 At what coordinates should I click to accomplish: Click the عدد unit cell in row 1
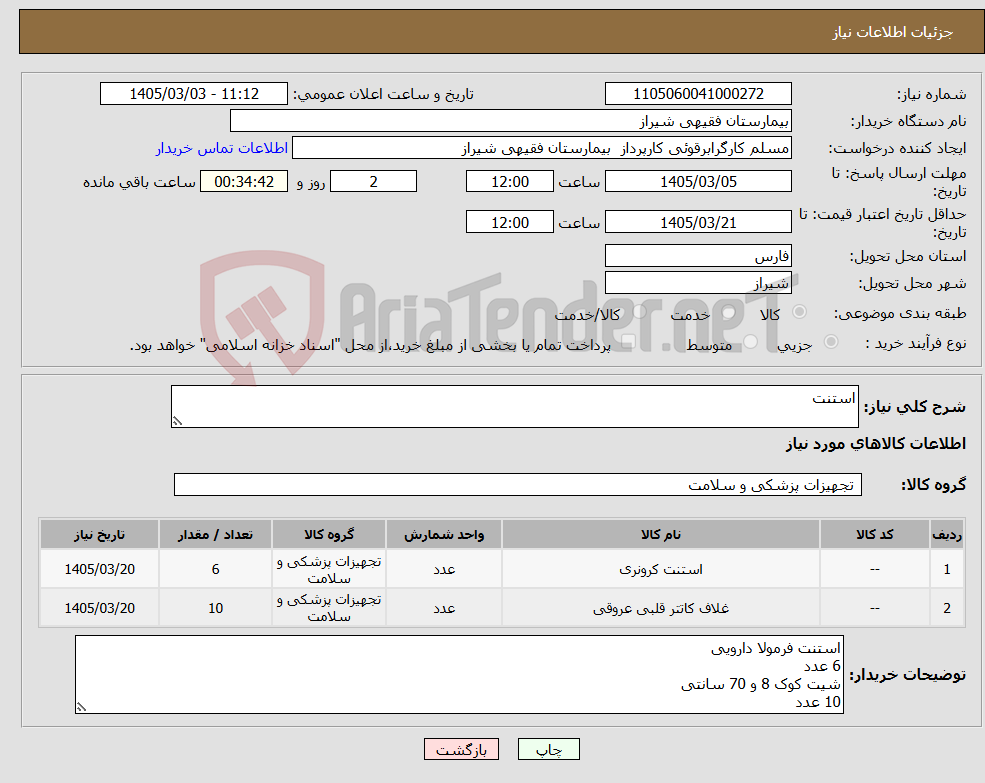point(444,569)
